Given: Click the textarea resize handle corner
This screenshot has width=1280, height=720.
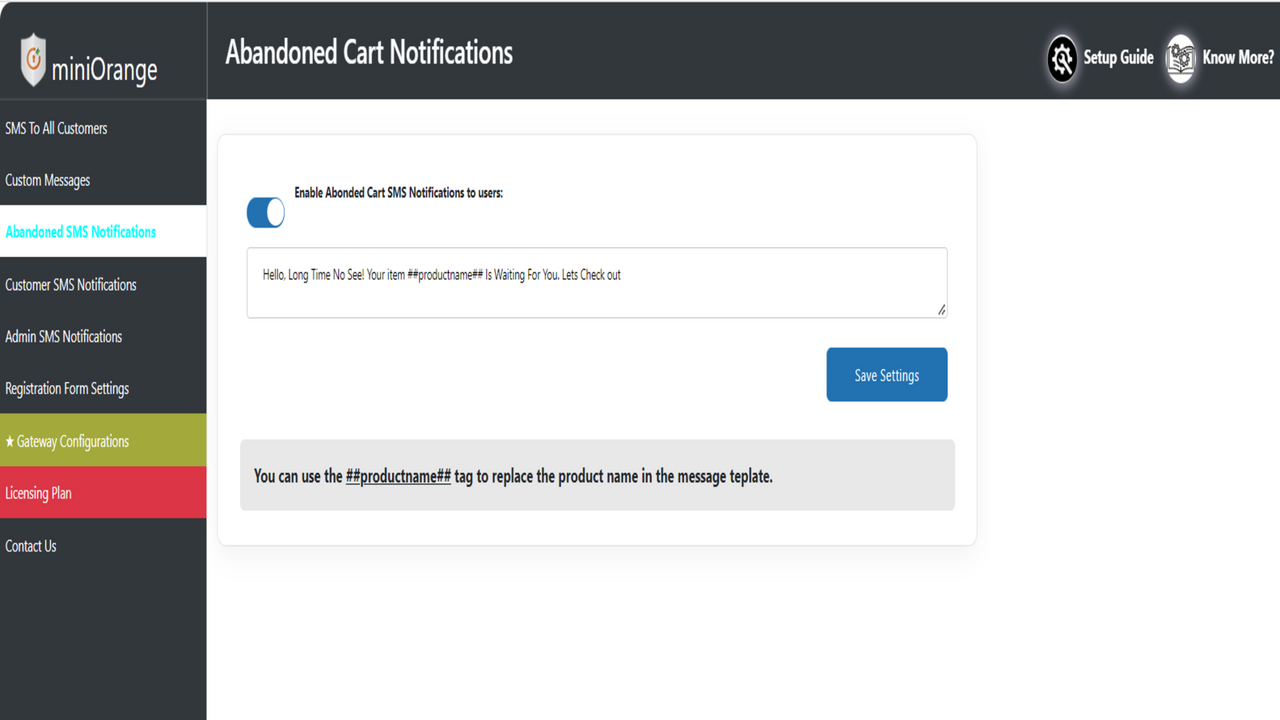Looking at the screenshot, I should coord(941,311).
